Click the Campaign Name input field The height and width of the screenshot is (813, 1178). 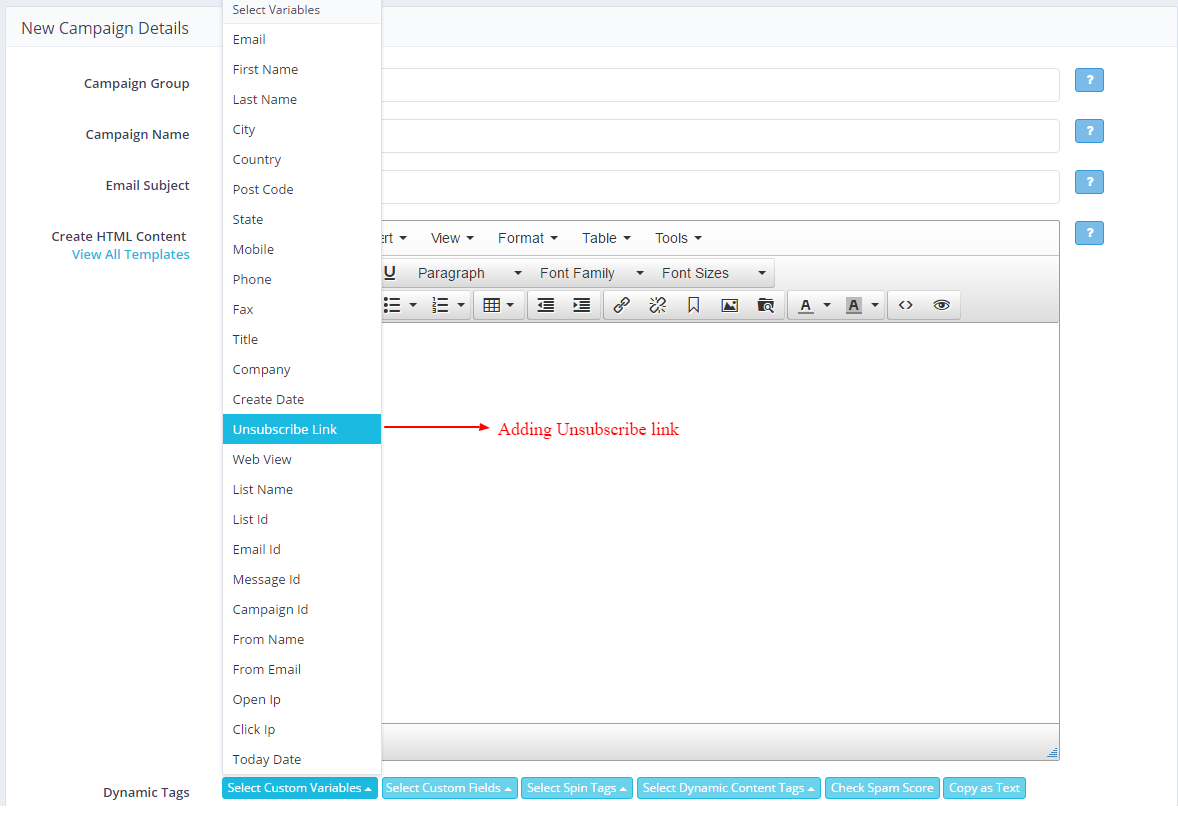coord(718,135)
